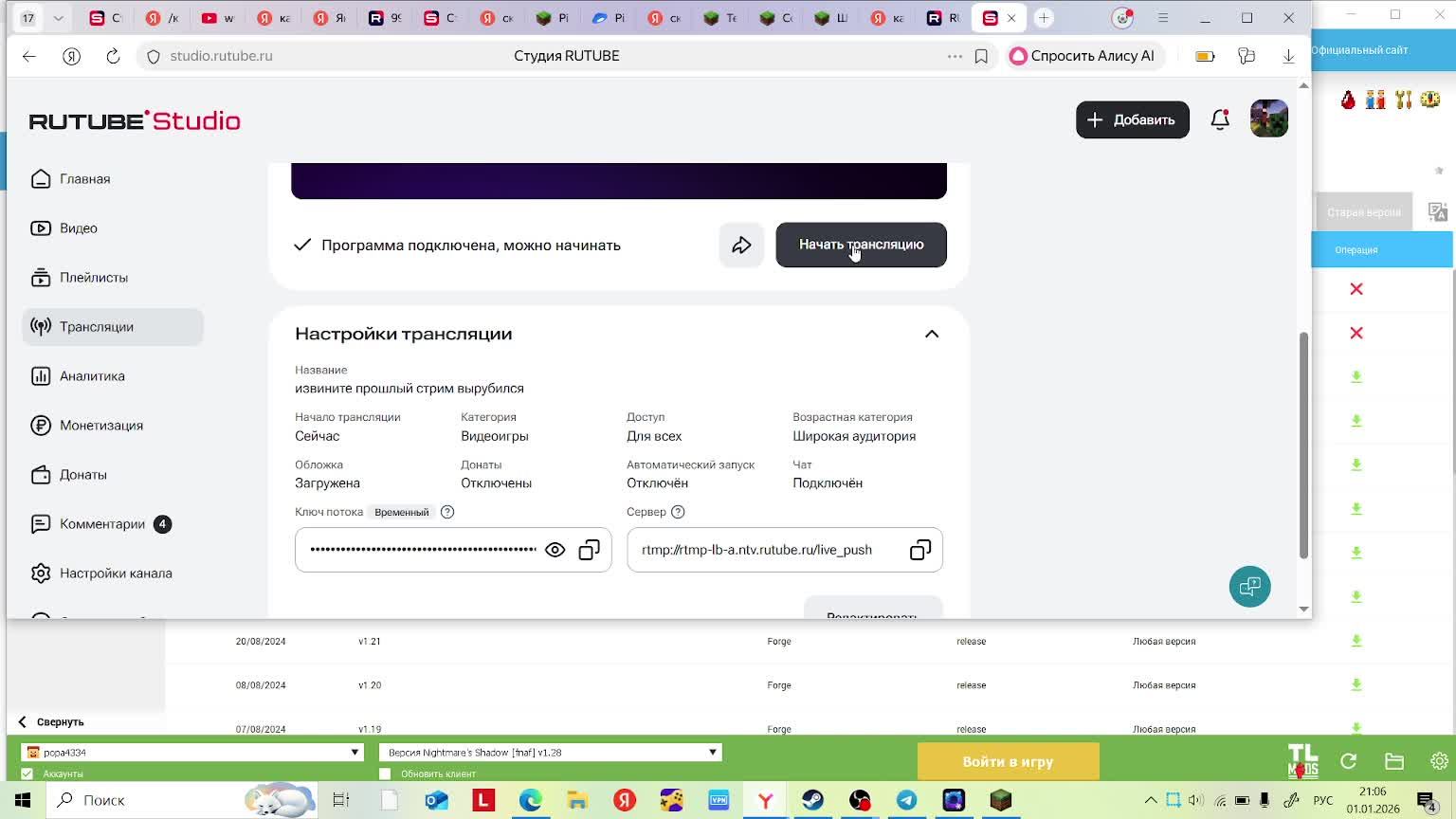Click Спросить Алису AI button
Screen dimensions: 1456x819
pyautogui.click(x=1083, y=56)
